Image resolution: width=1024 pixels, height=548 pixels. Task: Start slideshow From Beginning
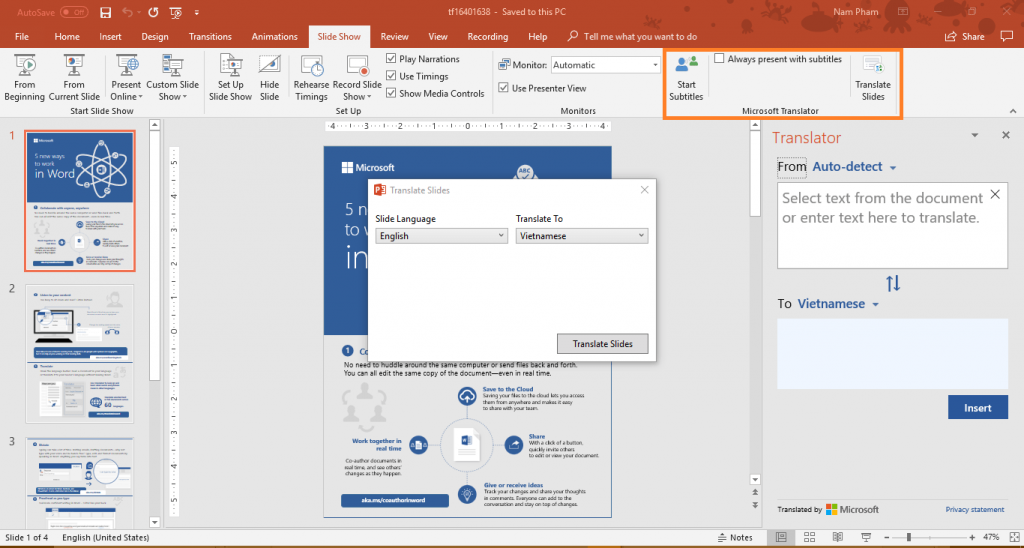click(x=24, y=78)
